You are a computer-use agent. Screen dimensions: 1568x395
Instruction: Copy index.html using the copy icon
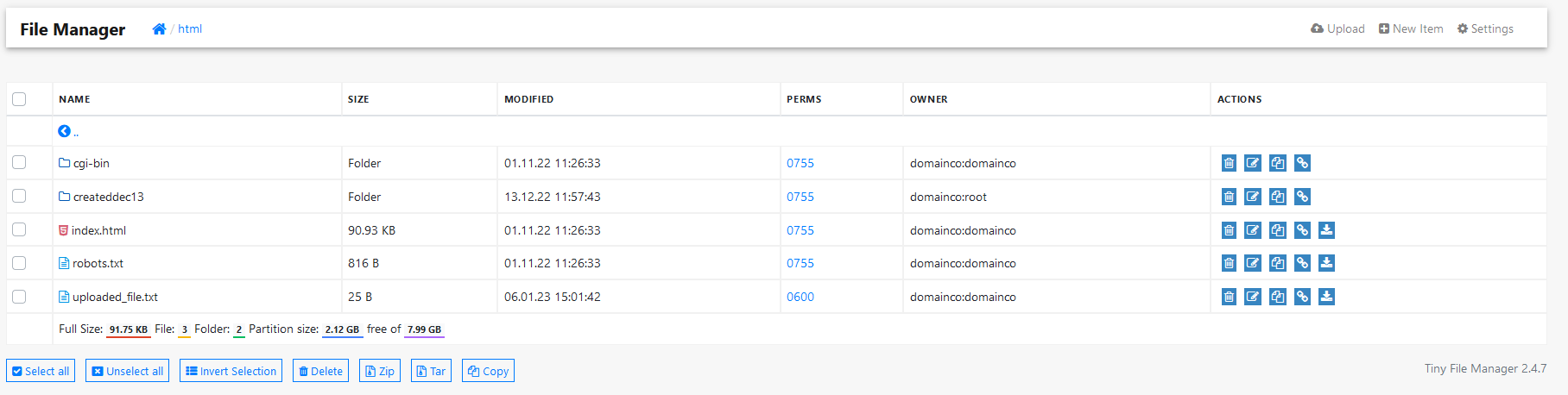(x=1278, y=230)
